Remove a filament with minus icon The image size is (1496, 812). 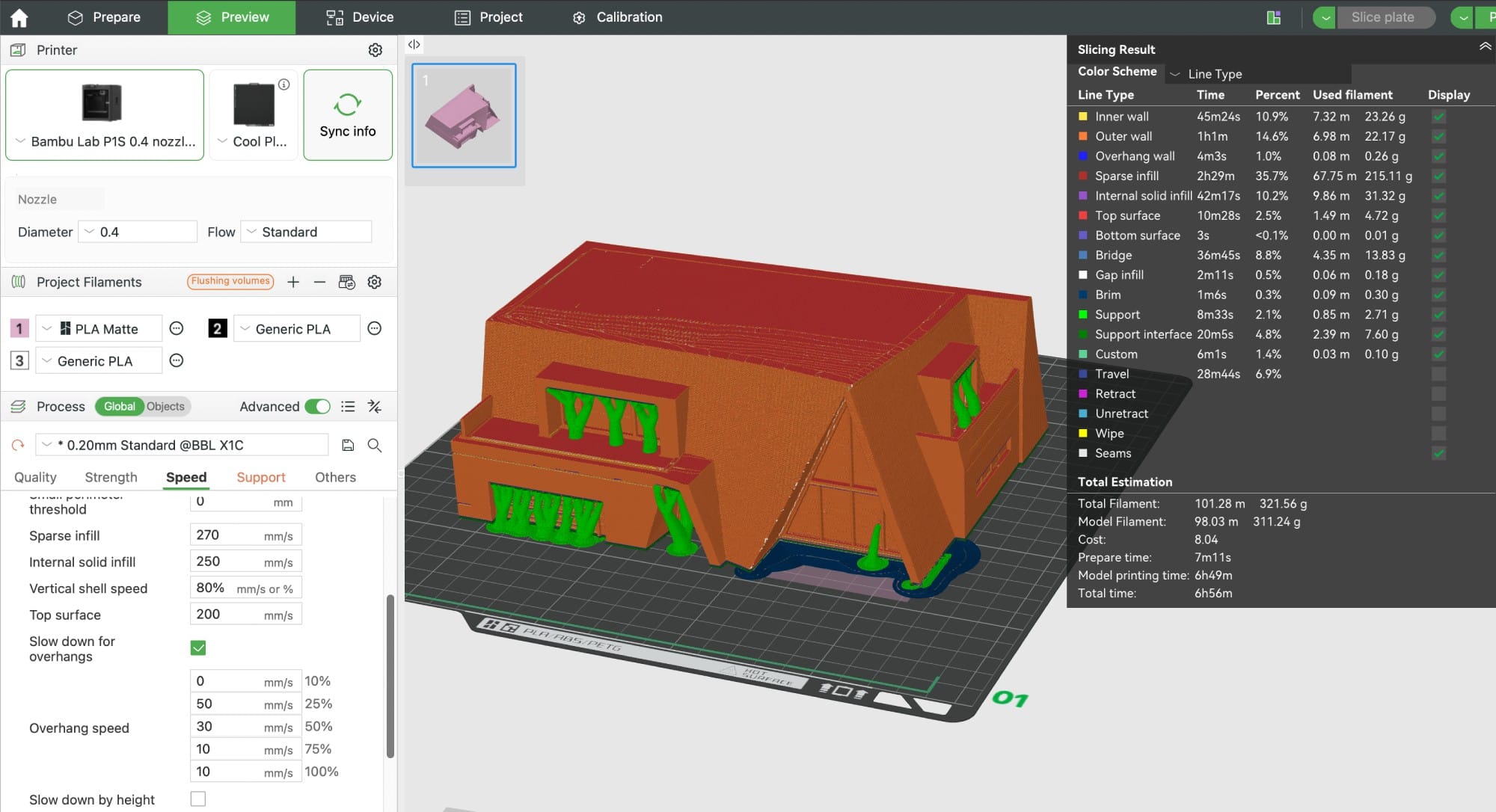(319, 282)
